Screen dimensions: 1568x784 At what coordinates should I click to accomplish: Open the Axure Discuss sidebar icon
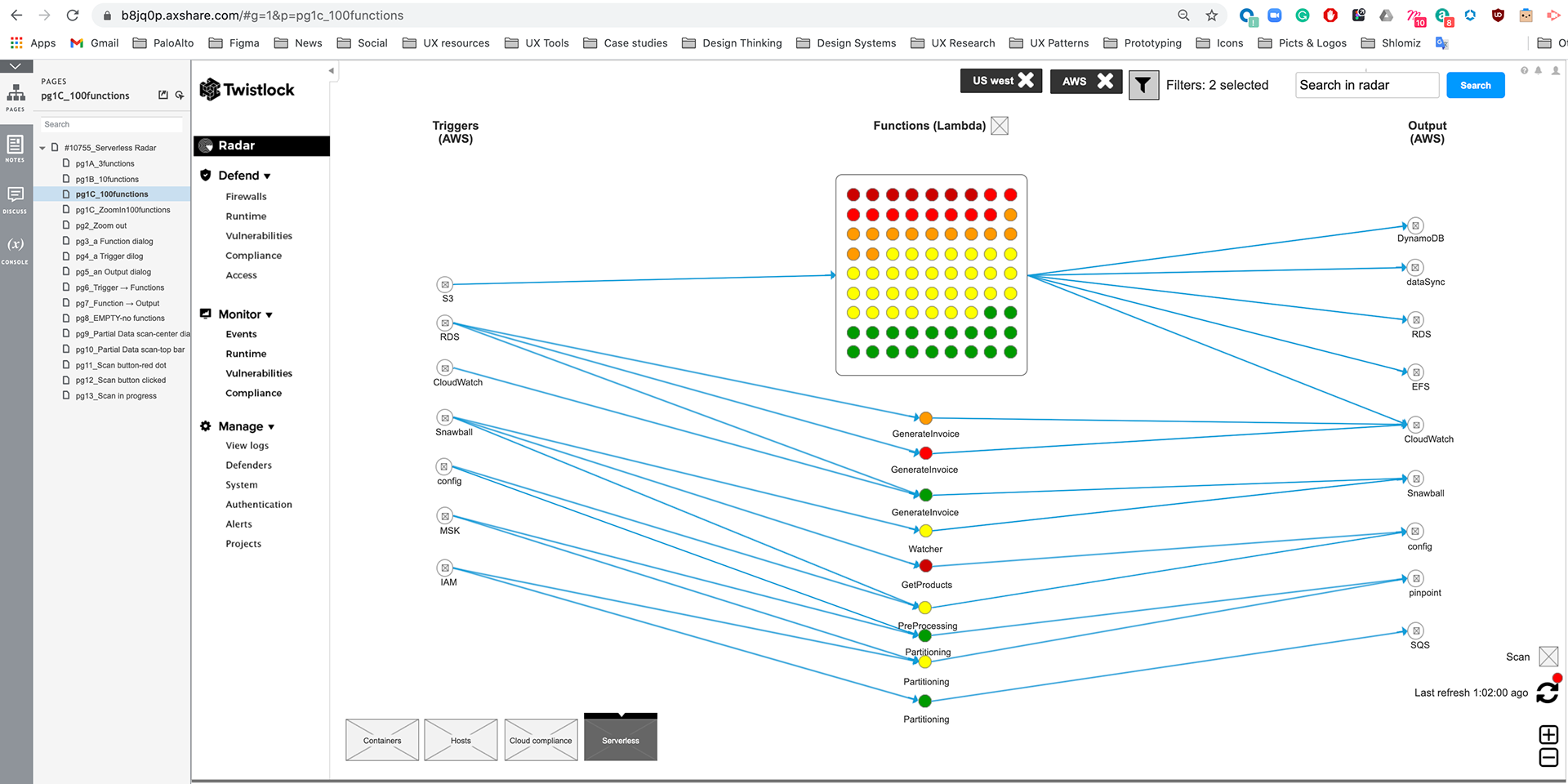tap(16, 199)
